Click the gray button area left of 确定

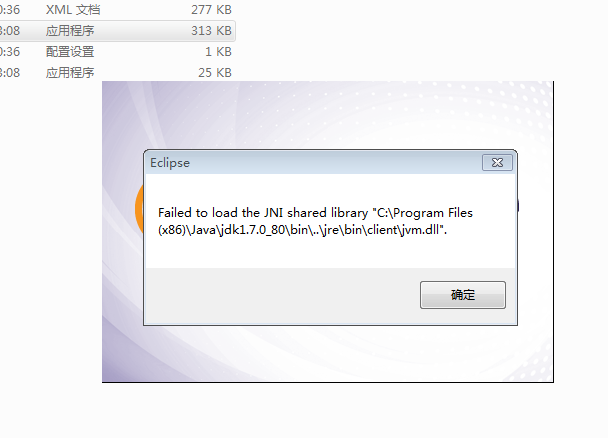282,295
